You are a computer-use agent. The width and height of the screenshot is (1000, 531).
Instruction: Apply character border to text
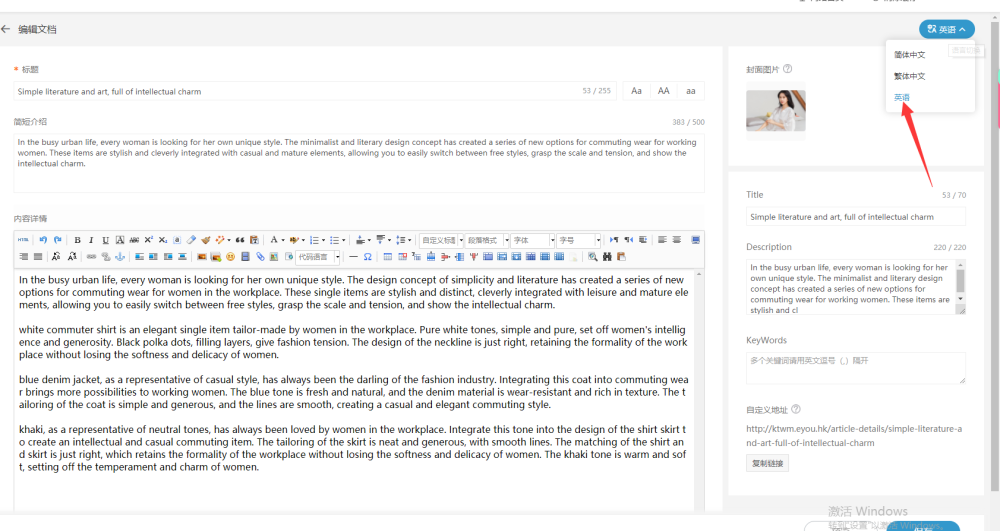pyautogui.click(x=120, y=240)
